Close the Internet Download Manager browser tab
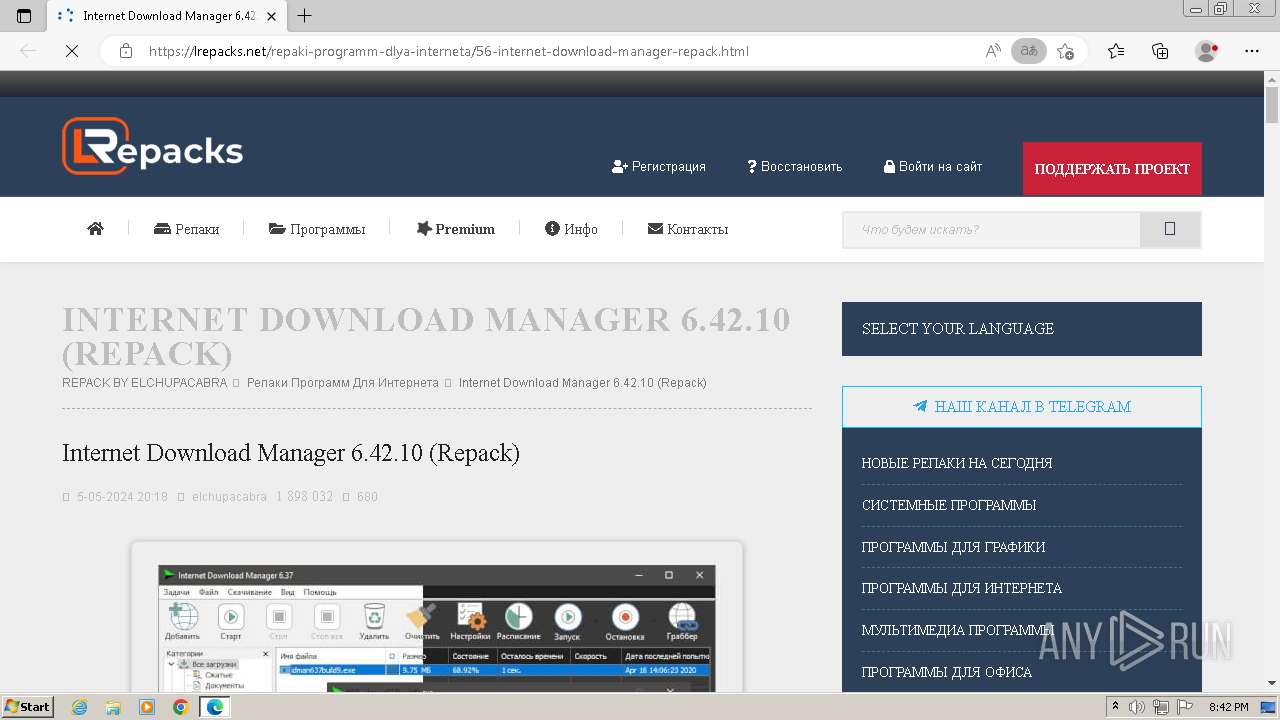Screen dimensions: 1280x720 pos(272,16)
